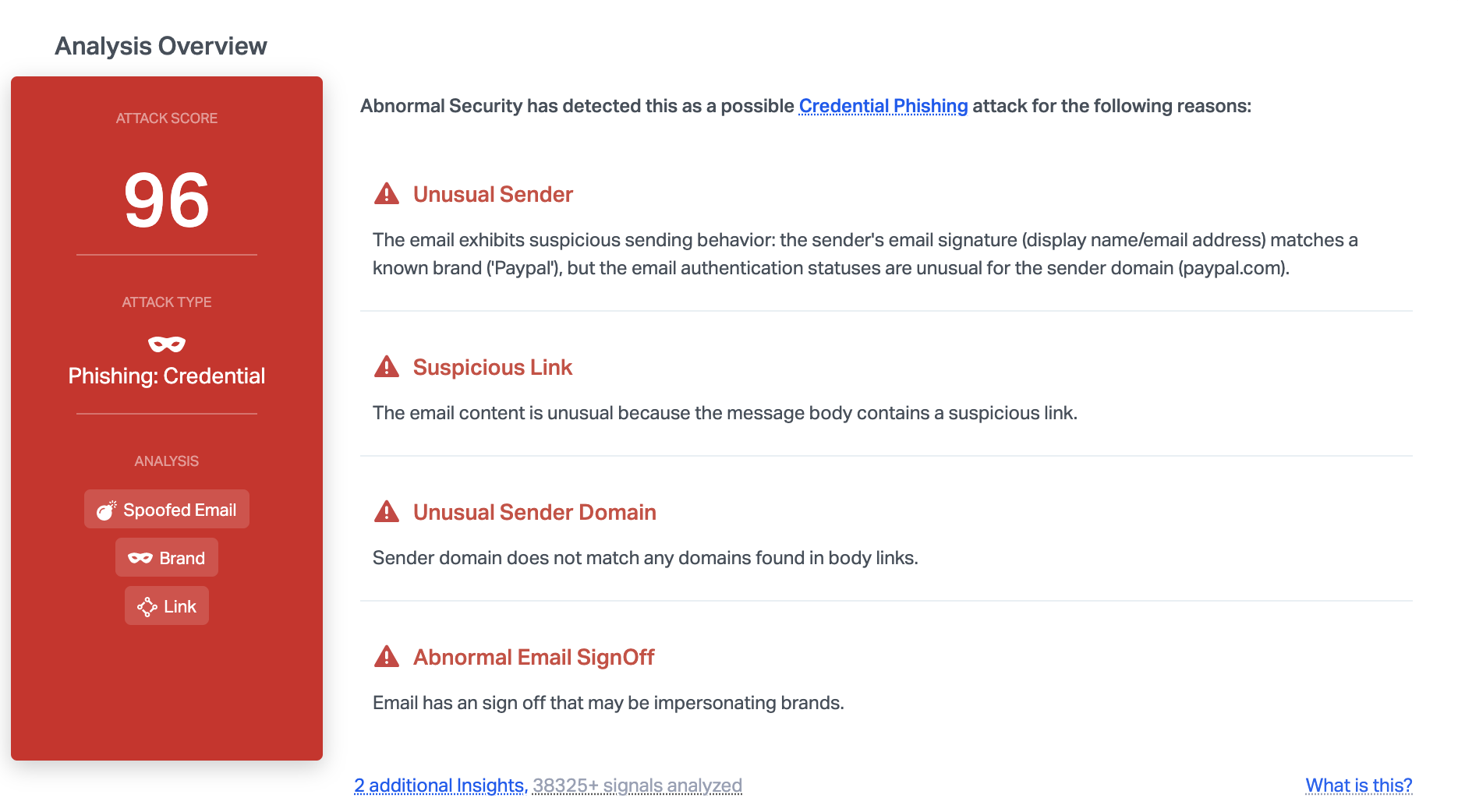Click the warning triangle beside Abnormal Email SignOff

tap(386, 657)
